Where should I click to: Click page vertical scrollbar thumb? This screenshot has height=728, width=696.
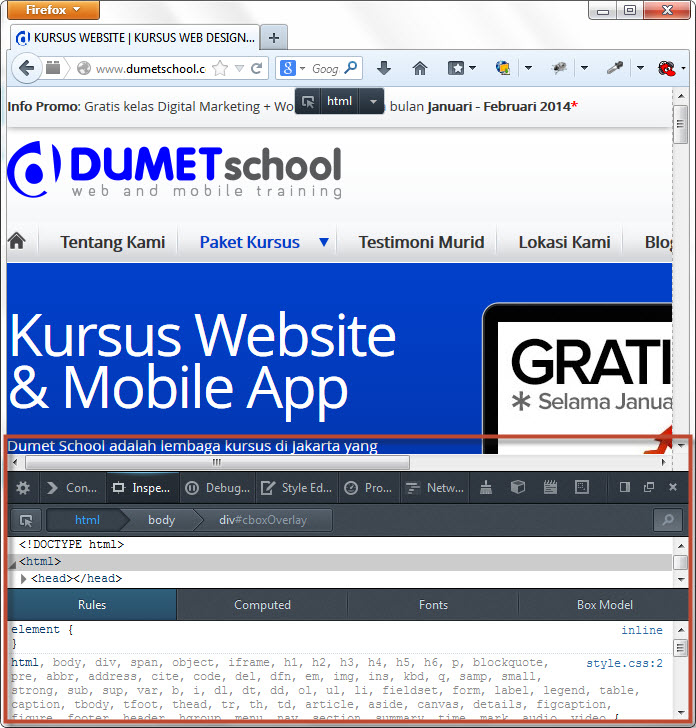click(x=681, y=124)
